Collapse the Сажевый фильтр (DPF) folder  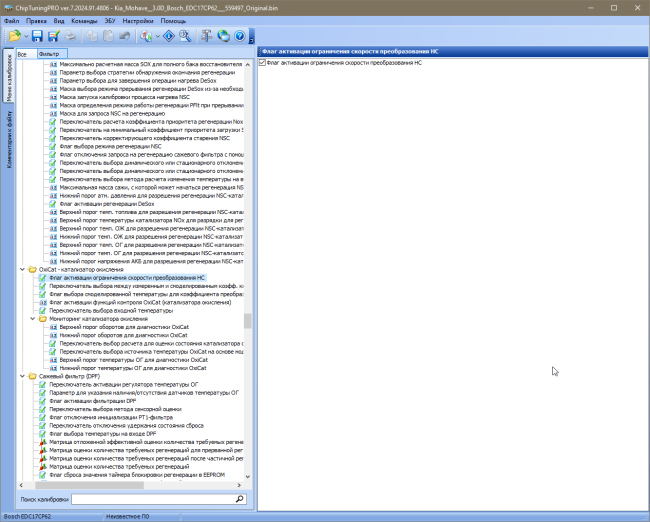22,376
